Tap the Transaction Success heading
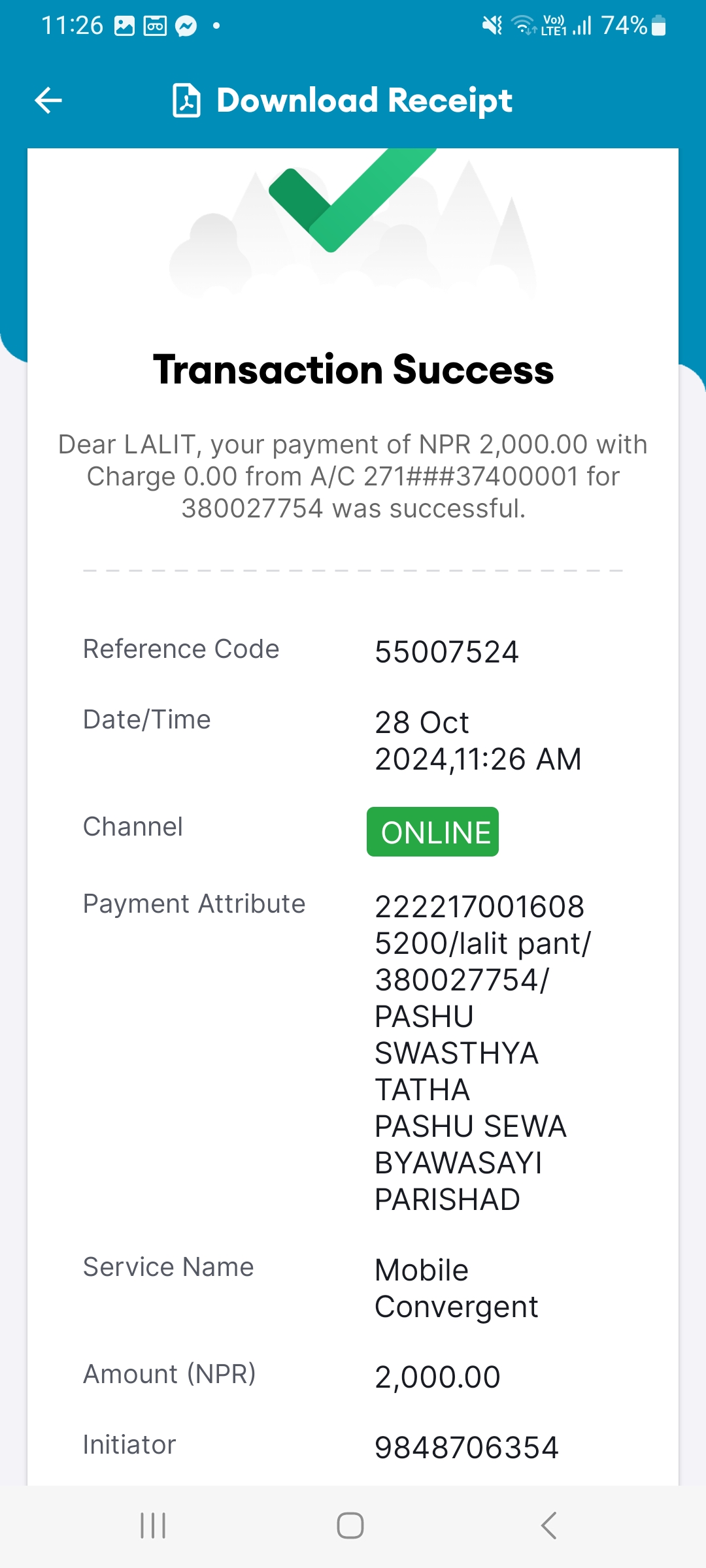 (353, 370)
